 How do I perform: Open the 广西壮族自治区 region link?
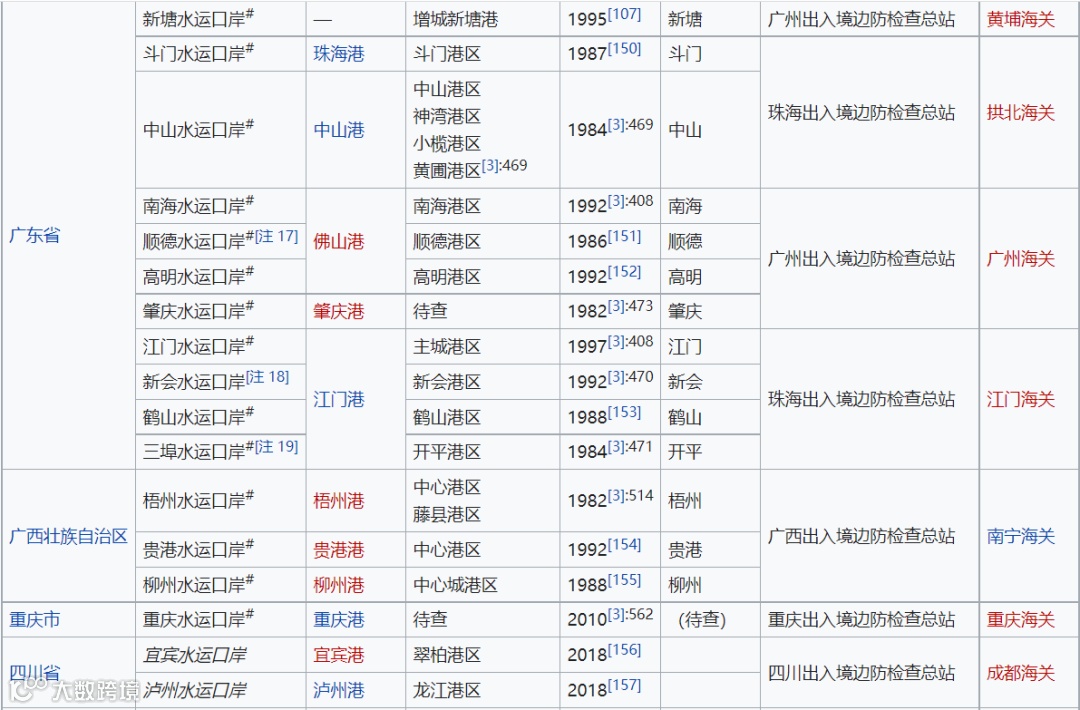click(67, 536)
